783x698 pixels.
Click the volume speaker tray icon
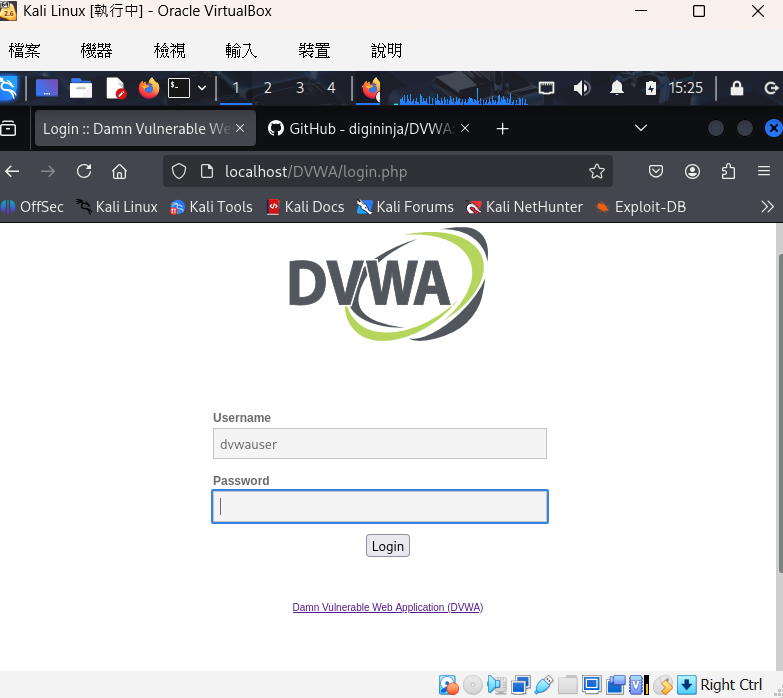581,88
